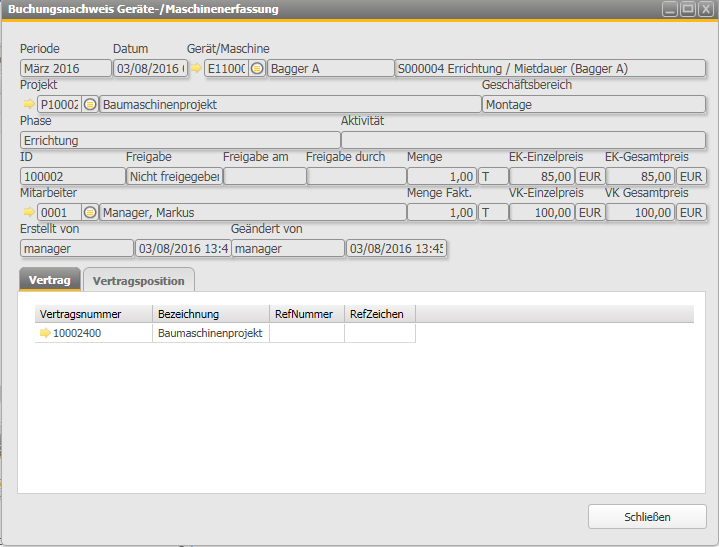Screen dimensions: 719x547
Task: Click the Phase field containing Errichtung
Action: pos(179,140)
